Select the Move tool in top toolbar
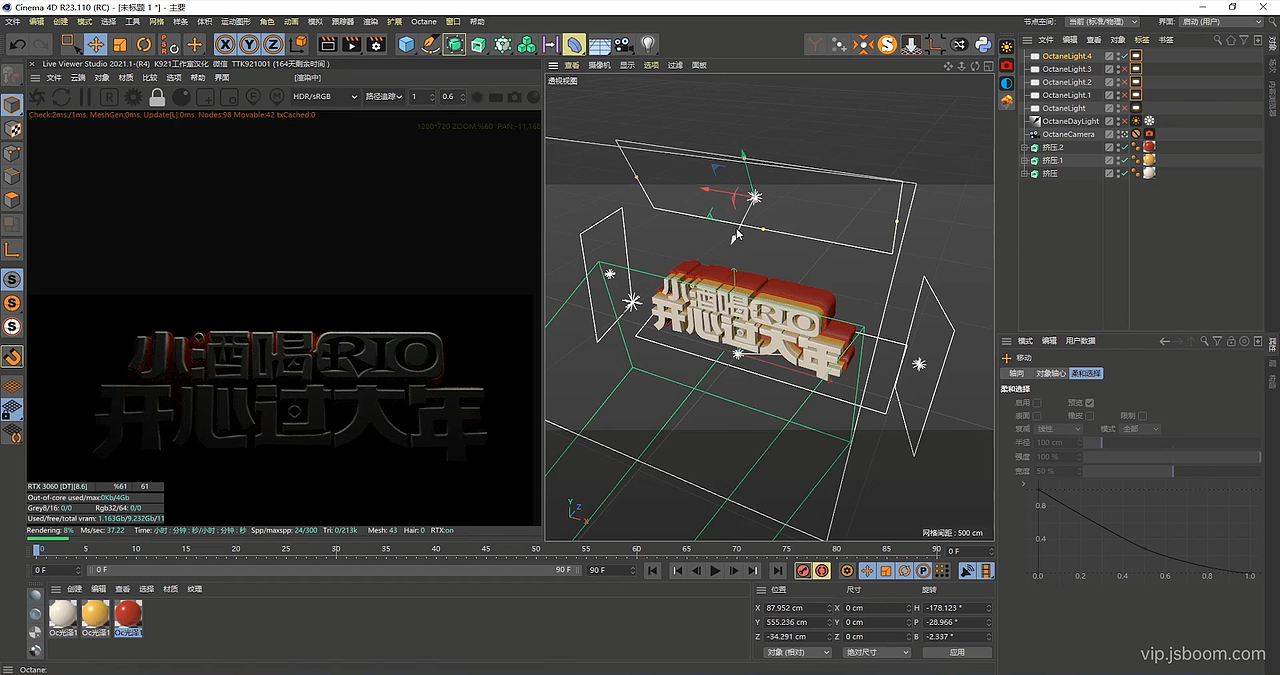Screen dimensions: 1280x675 point(95,44)
